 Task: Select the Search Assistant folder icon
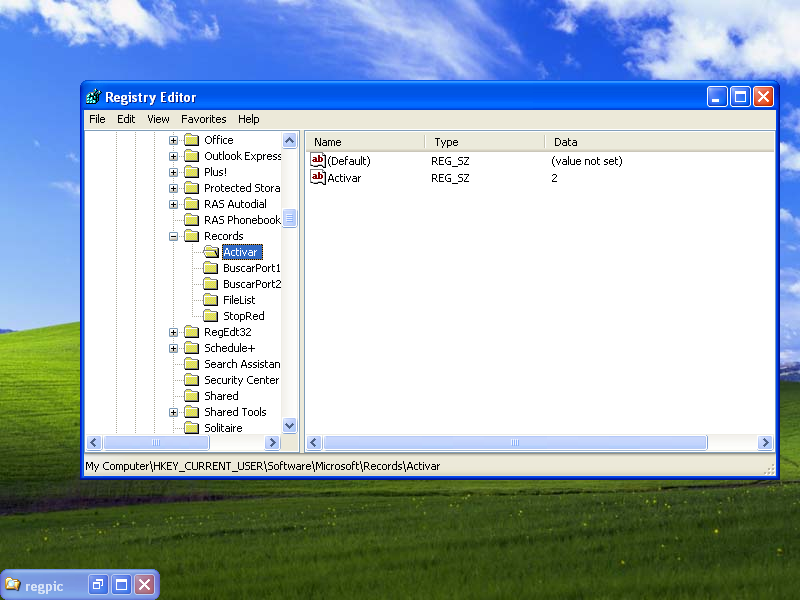191,364
